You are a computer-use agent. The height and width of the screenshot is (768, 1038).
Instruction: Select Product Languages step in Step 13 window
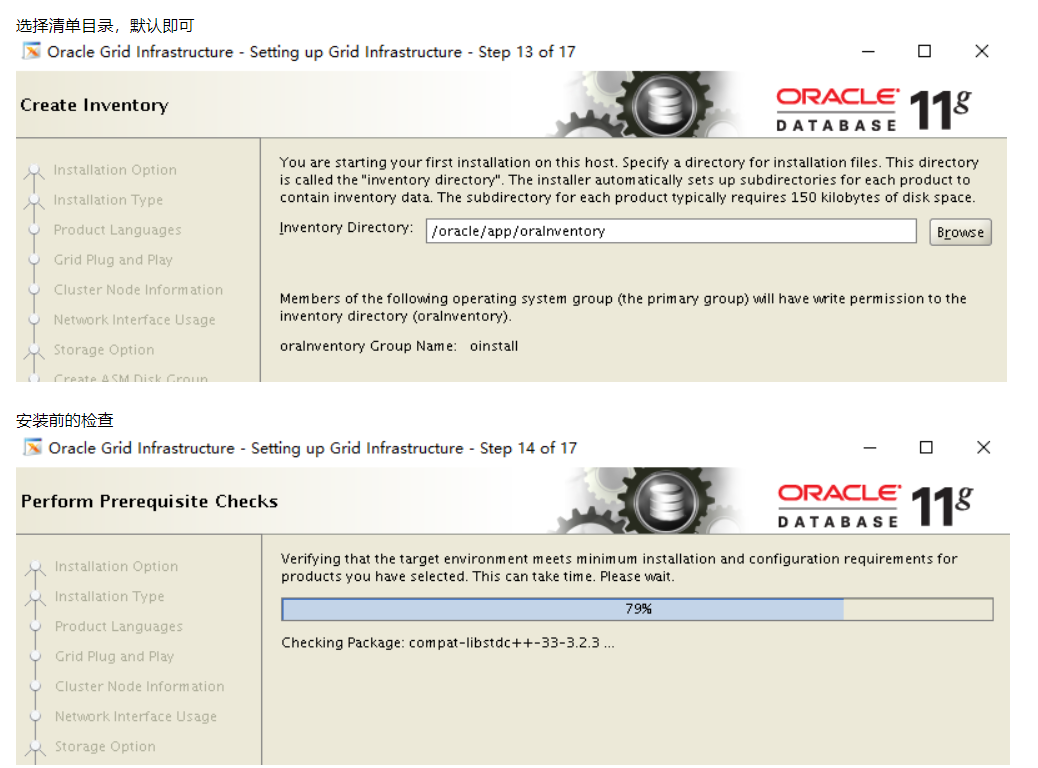[117, 230]
